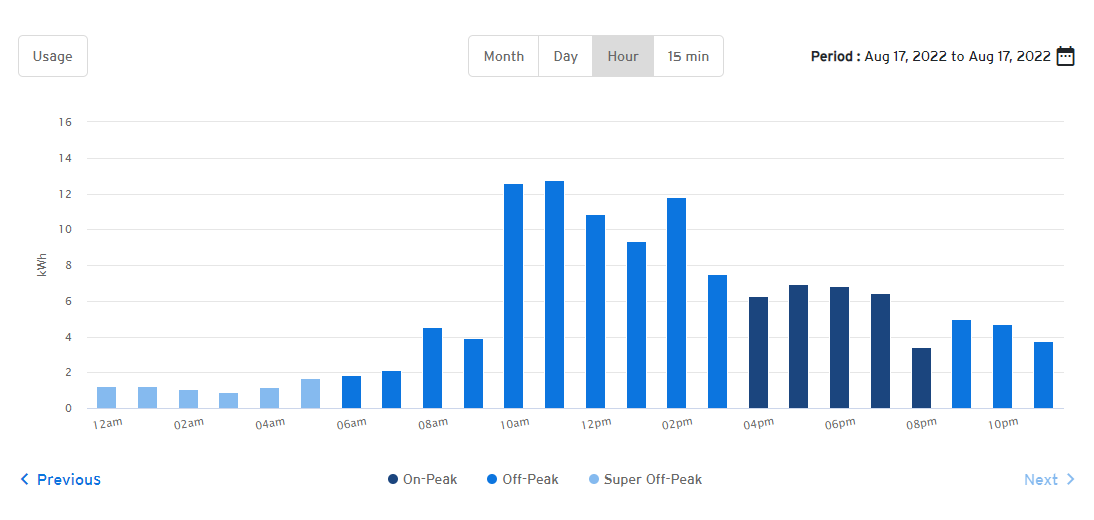The image size is (1094, 520).
Task: Switch to the Day view tab
Action: coord(566,56)
